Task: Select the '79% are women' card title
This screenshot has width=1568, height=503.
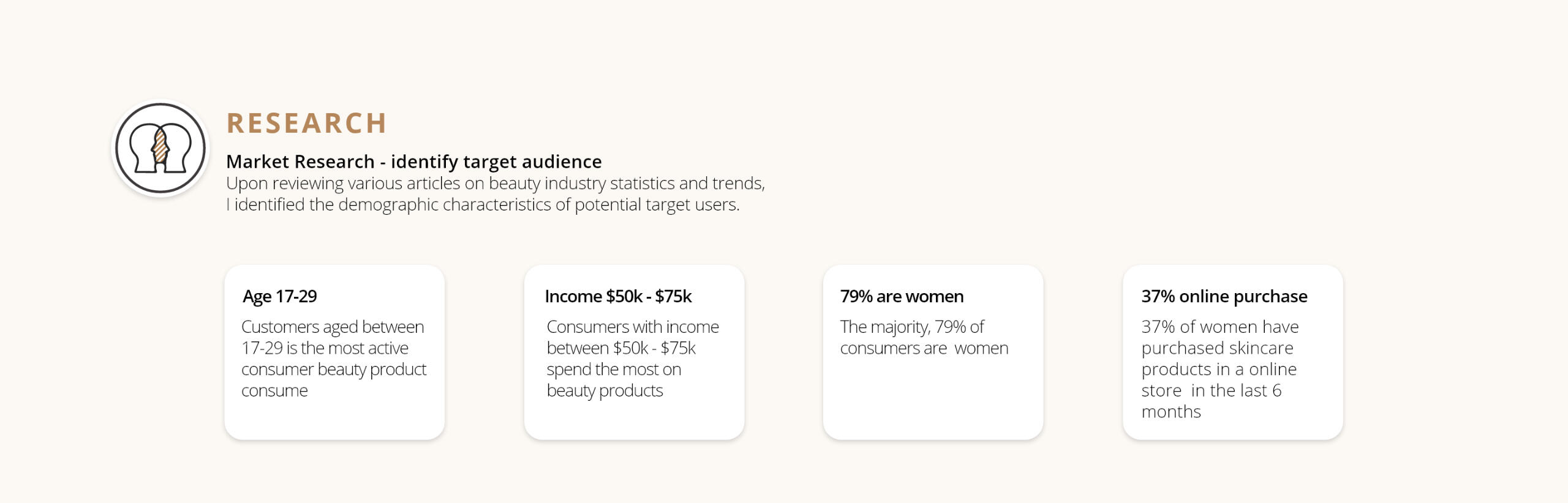Action: pyautogui.click(x=902, y=296)
